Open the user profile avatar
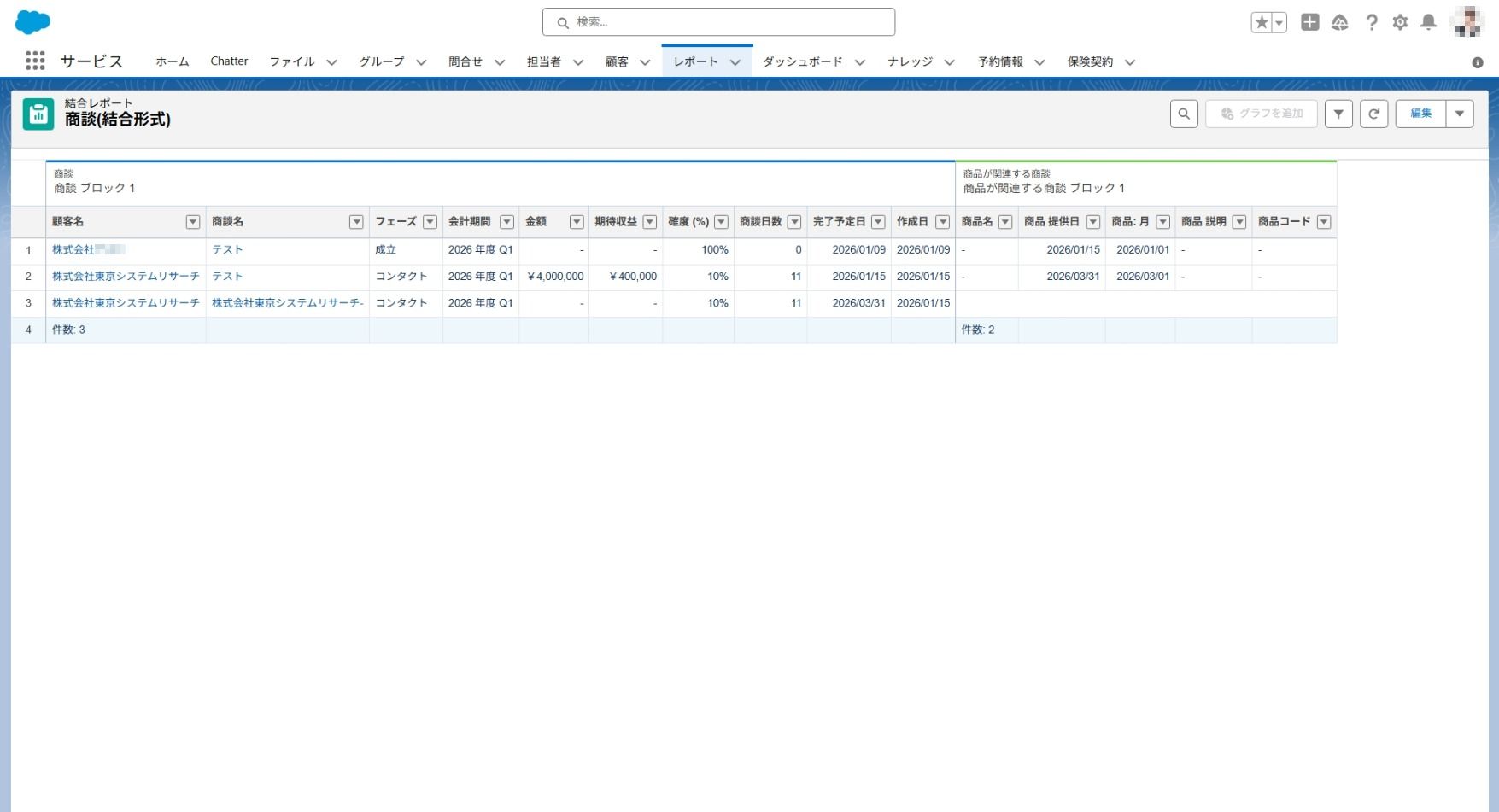Image resolution: width=1499 pixels, height=812 pixels. [x=1467, y=23]
